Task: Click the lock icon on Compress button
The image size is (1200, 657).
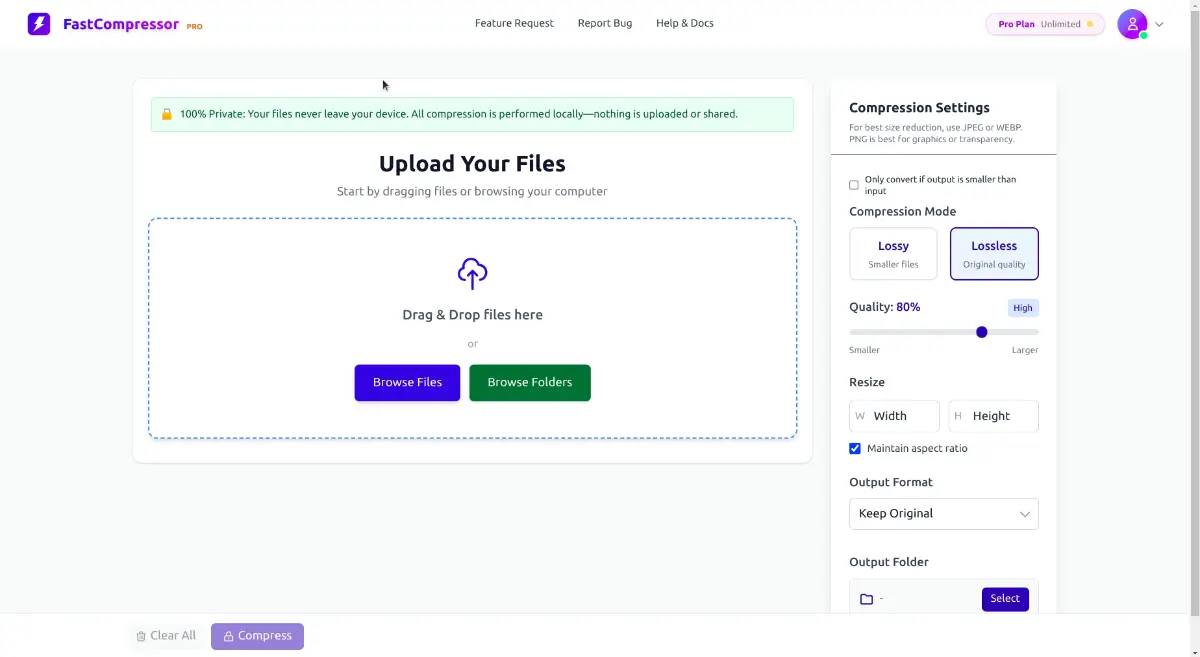Action: click(x=228, y=636)
